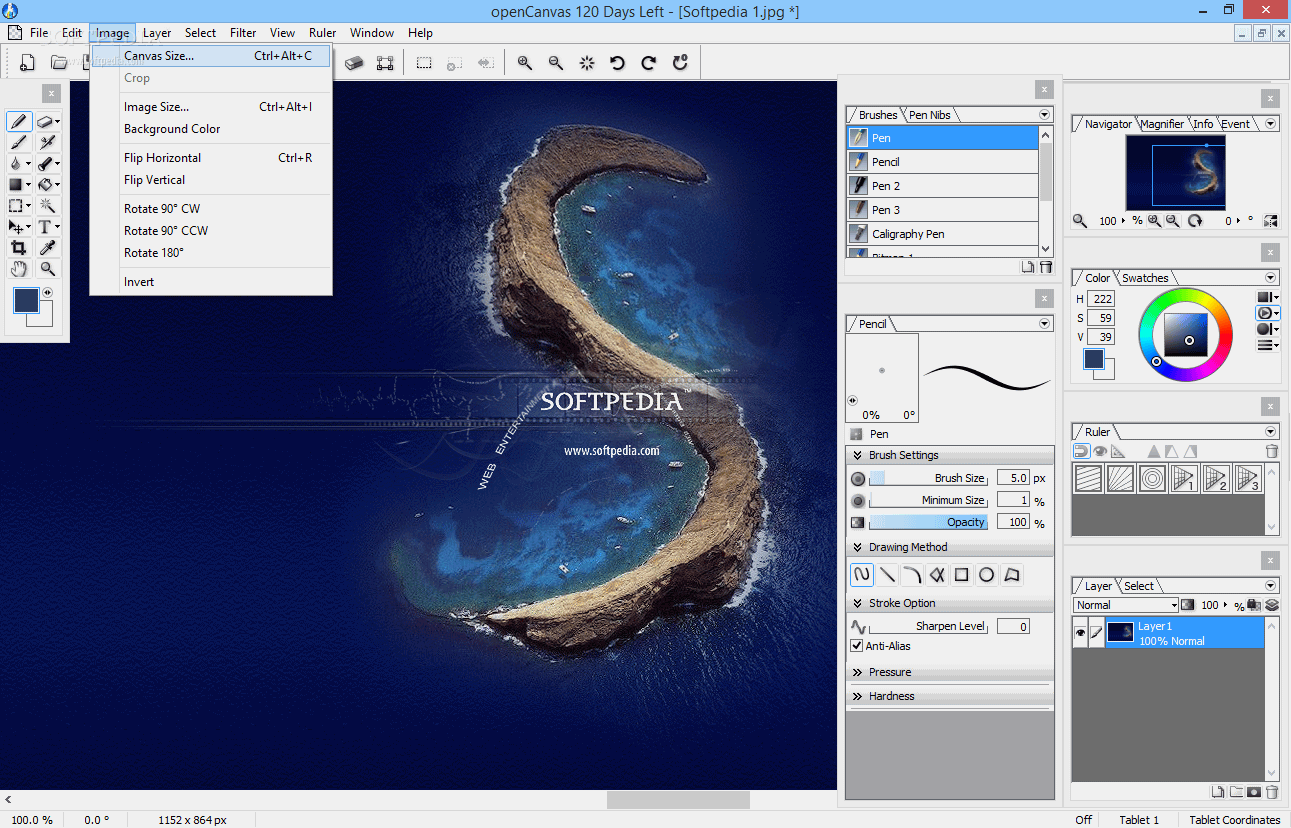
Task: Switch to the Pen Nibs tab
Action: coord(929,115)
